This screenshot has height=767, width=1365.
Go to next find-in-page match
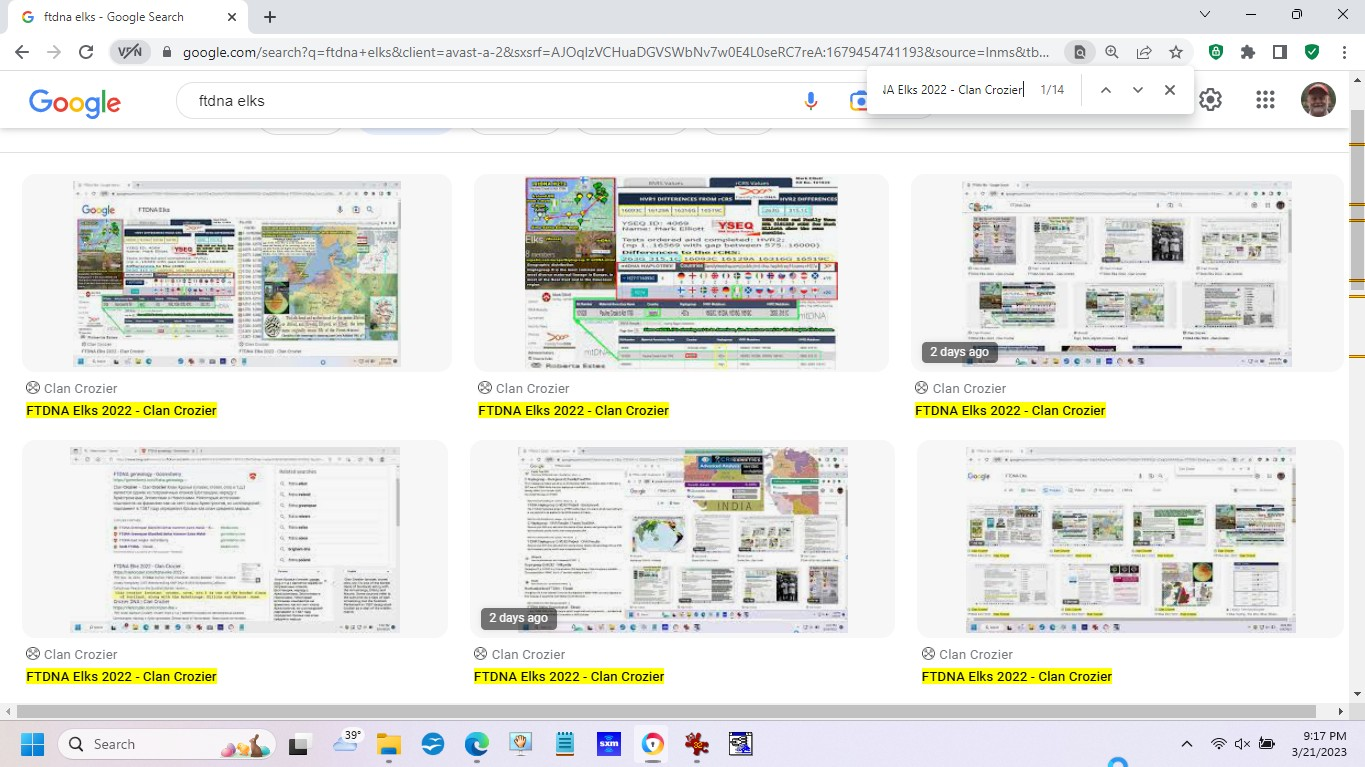[1137, 90]
